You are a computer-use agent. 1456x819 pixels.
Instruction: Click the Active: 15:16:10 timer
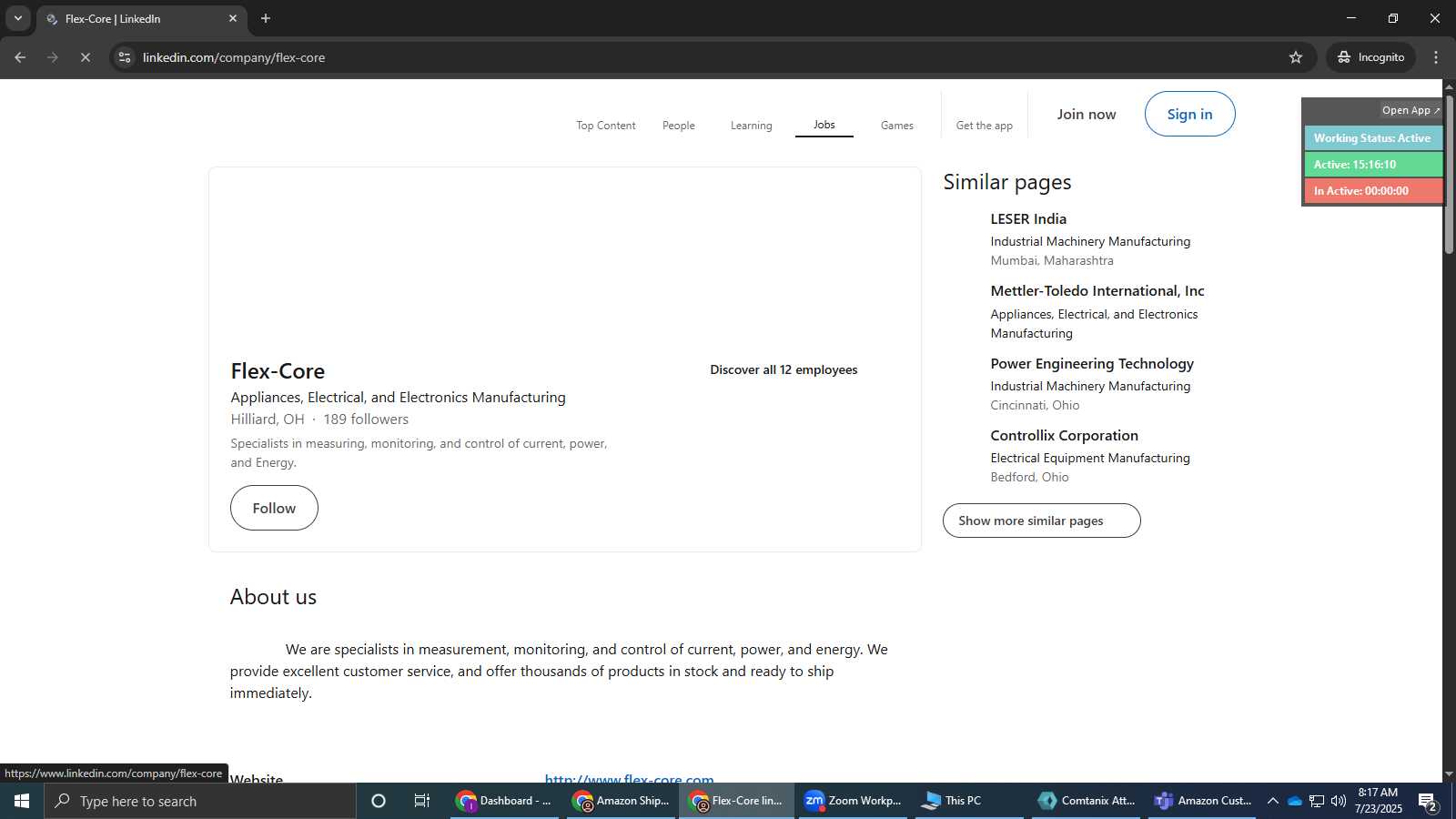tap(1373, 165)
